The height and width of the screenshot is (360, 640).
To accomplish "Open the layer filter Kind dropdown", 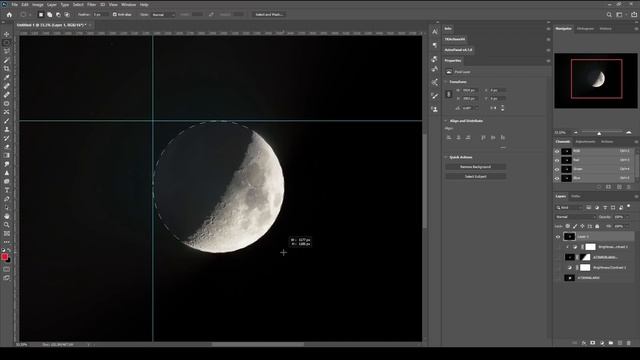I will click(x=569, y=207).
